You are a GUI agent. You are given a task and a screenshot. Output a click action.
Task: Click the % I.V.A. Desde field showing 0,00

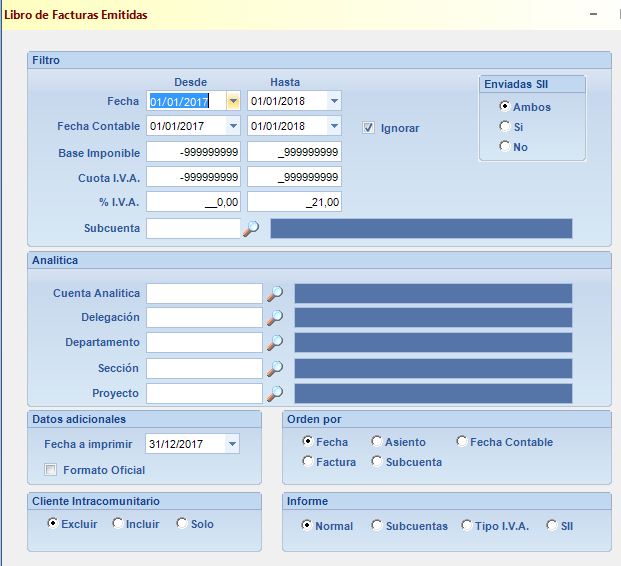tap(193, 202)
